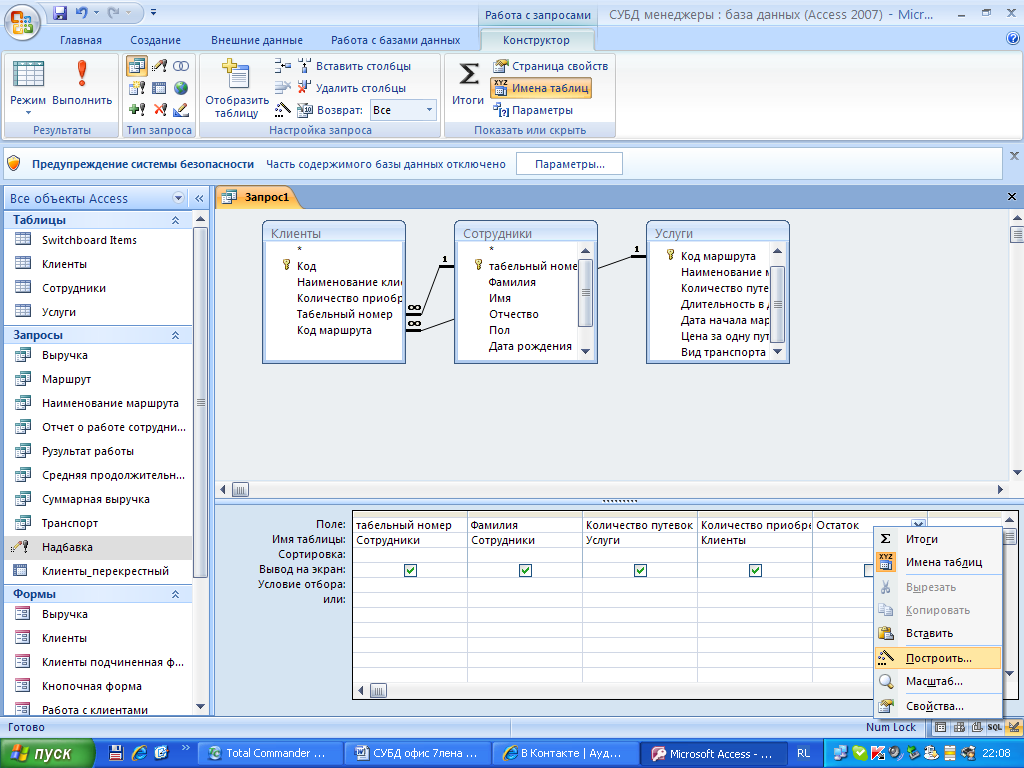Switch to PivotTable view in status bar
This screenshot has width=1024, height=768.
click(959, 727)
